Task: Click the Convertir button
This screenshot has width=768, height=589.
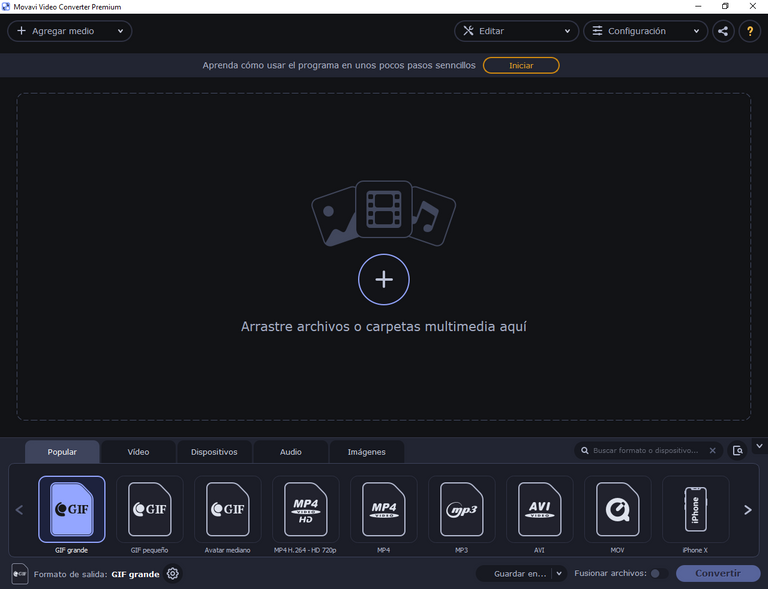Action: pyautogui.click(x=718, y=573)
